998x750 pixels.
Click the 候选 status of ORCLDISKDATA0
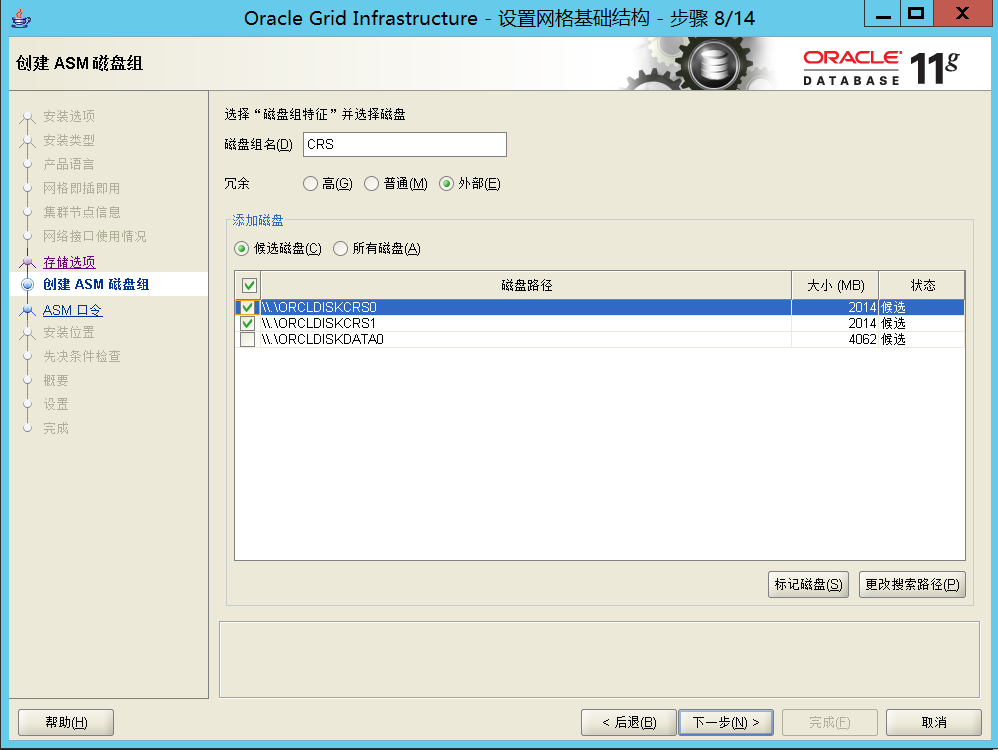click(922, 339)
